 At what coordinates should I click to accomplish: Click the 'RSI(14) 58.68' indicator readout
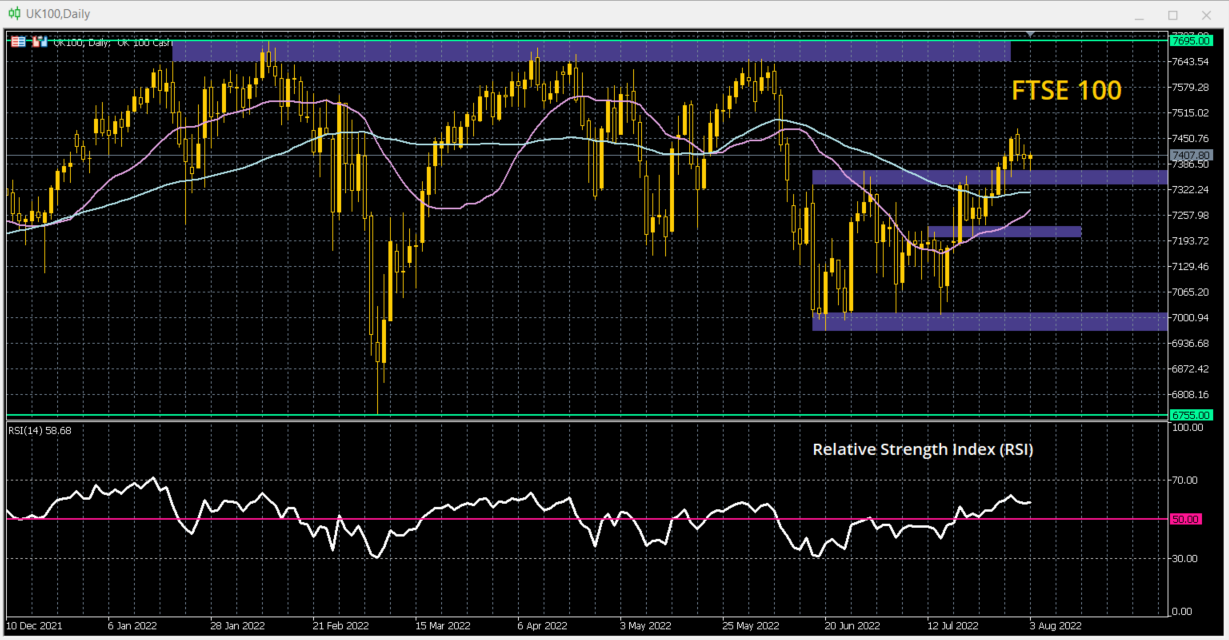[x=40, y=431]
